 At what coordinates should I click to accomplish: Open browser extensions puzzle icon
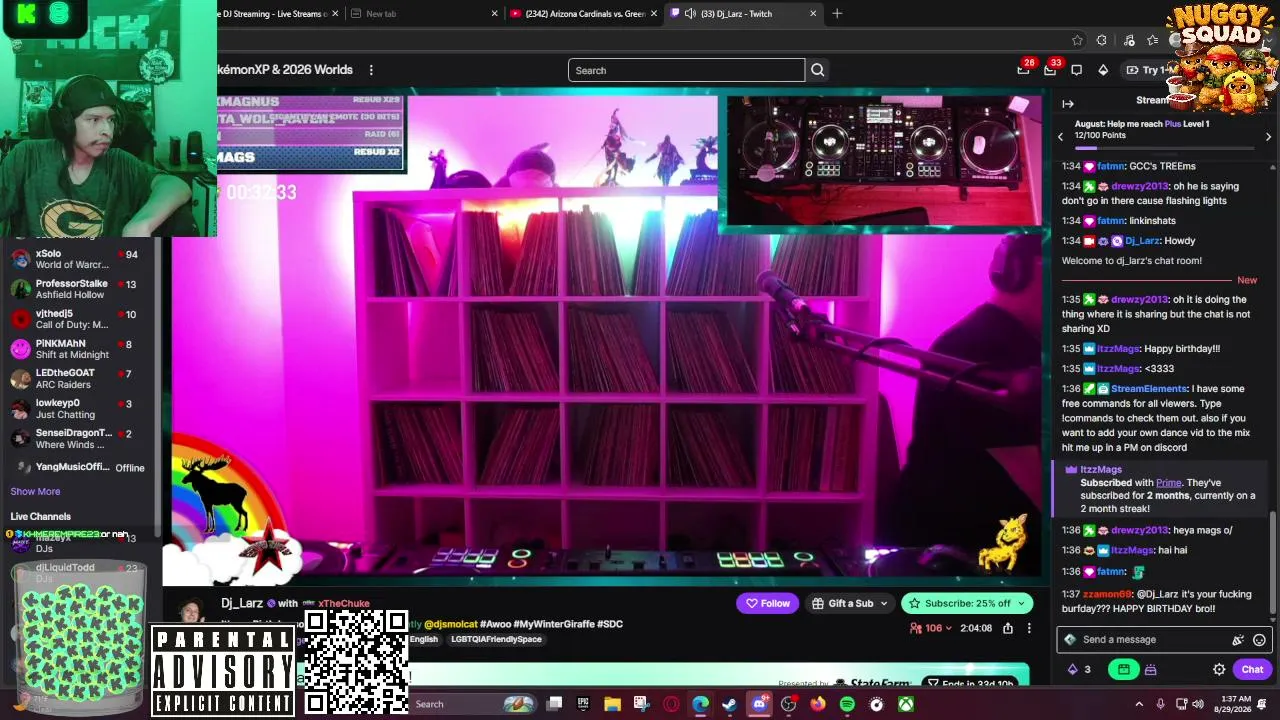(x=1102, y=40)
